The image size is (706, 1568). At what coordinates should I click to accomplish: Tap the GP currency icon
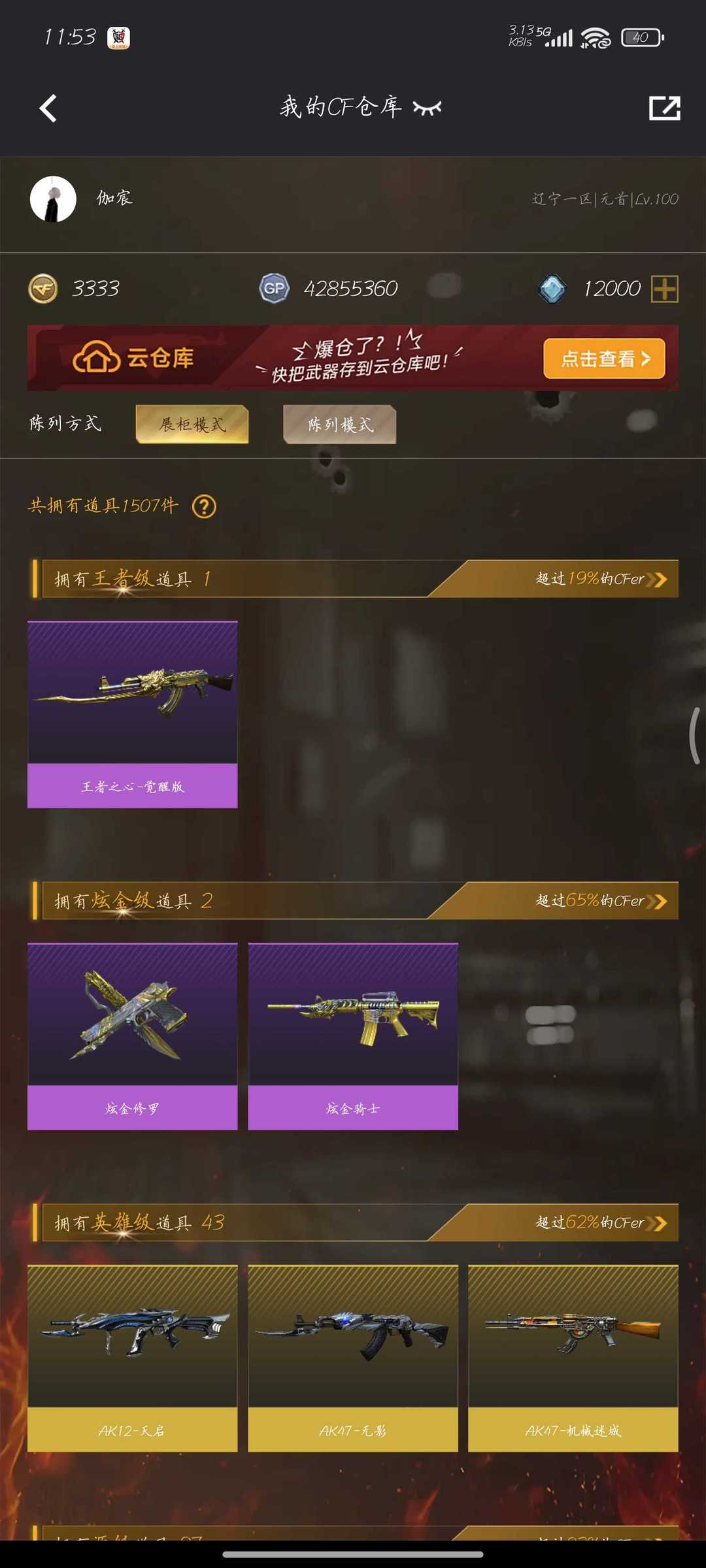point(274,288)
